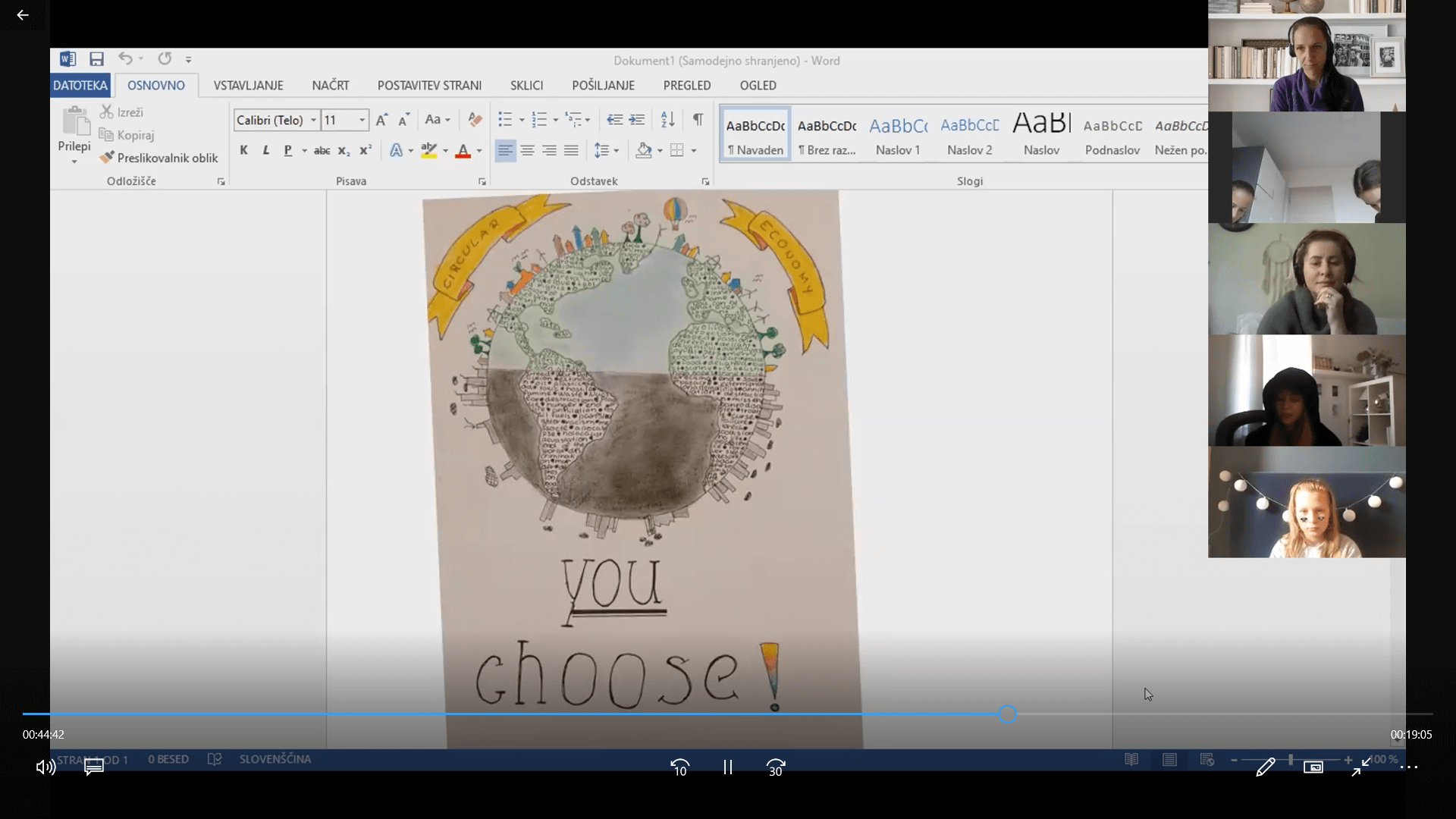This screenshot has height=819, width=1456.
Task: Toggle superscript formatting
Action: pyautogui.click(x=366, y=150)
